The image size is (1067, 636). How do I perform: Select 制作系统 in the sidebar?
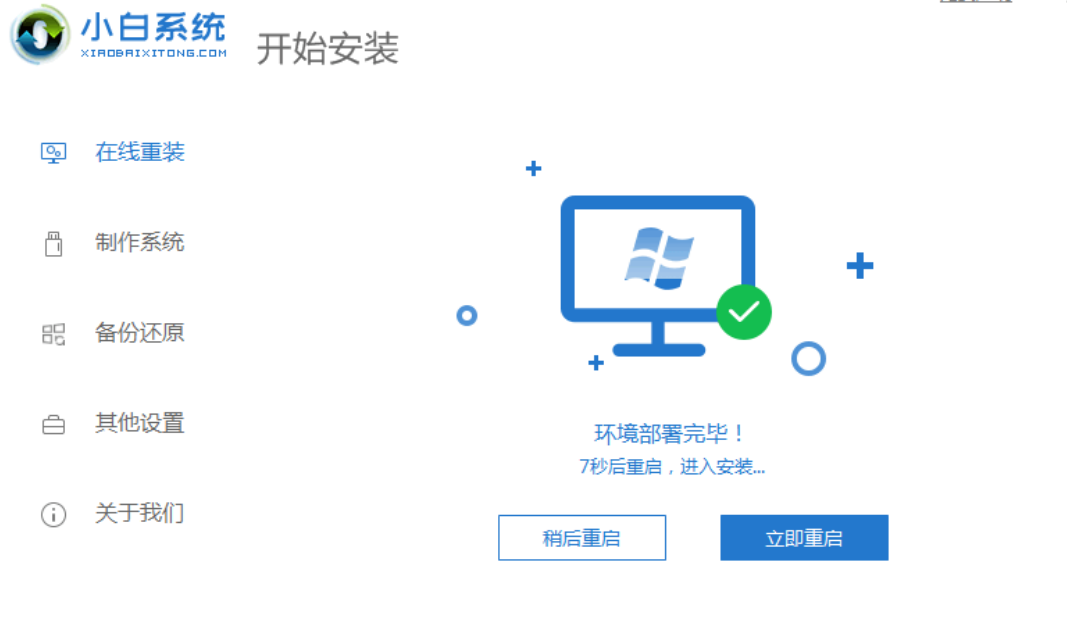pyautogui.click(x=139, y=242)
